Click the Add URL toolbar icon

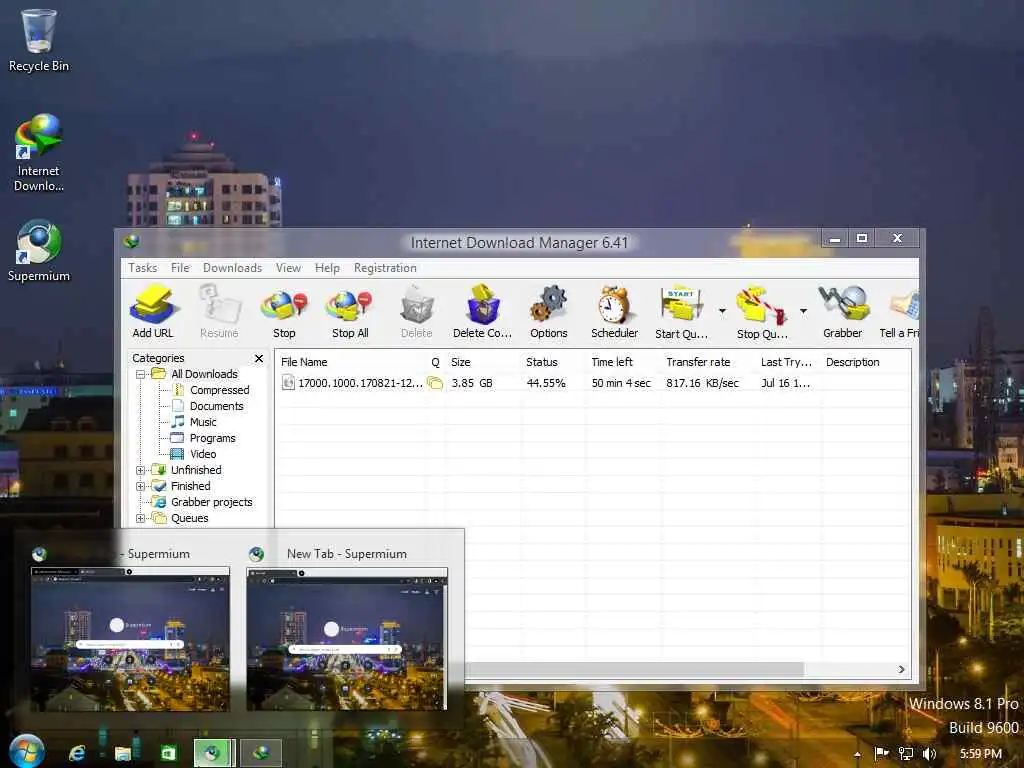point(153,312)
